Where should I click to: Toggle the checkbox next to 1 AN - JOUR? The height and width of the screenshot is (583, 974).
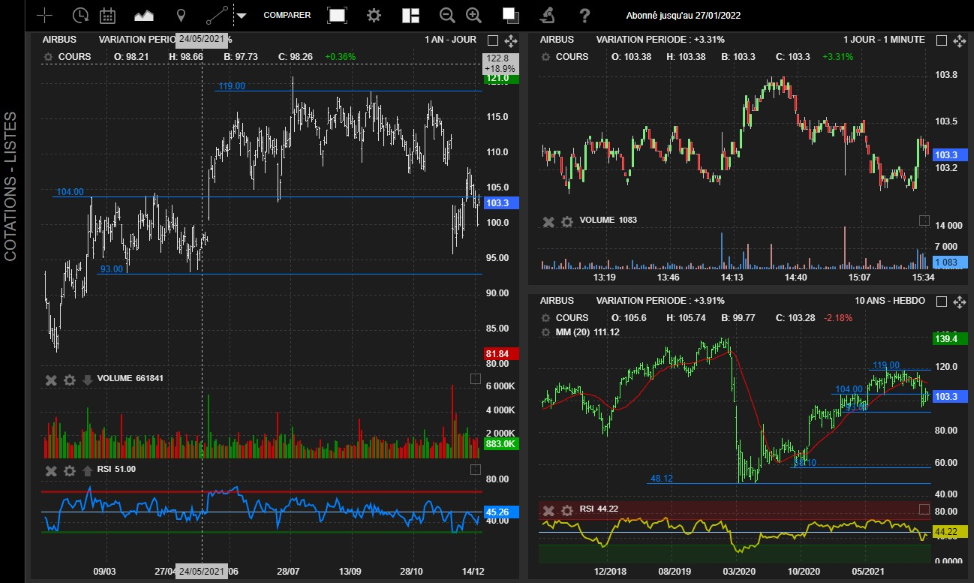click(x=492, y=40)
